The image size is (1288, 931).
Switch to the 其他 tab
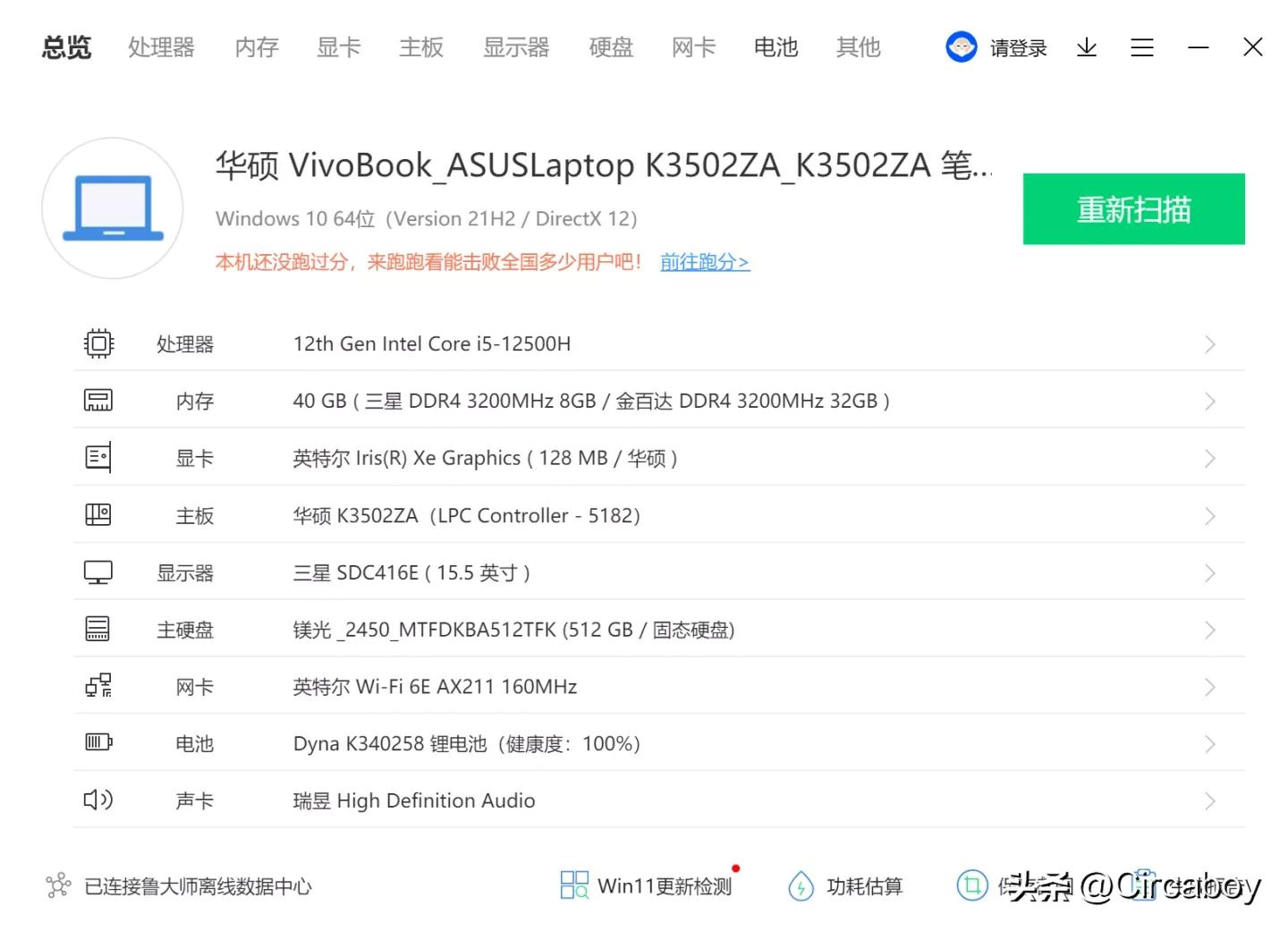[857, 47]
